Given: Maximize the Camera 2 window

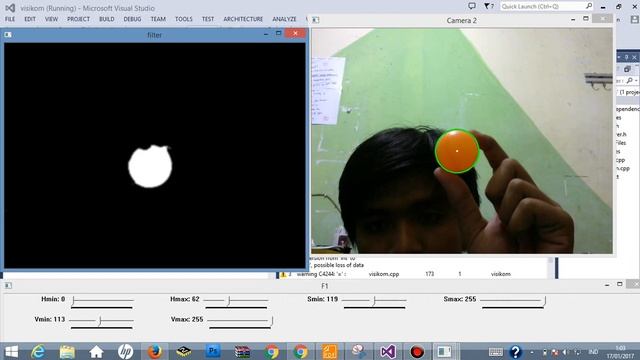Looking at the screenshot, I should [x=586, y=19].
